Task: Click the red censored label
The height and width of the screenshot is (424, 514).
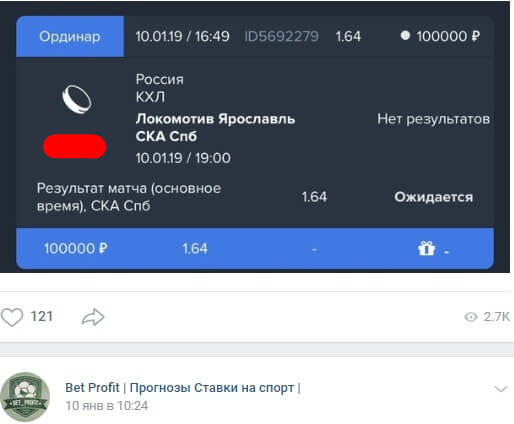Action: tap(75, 146)
